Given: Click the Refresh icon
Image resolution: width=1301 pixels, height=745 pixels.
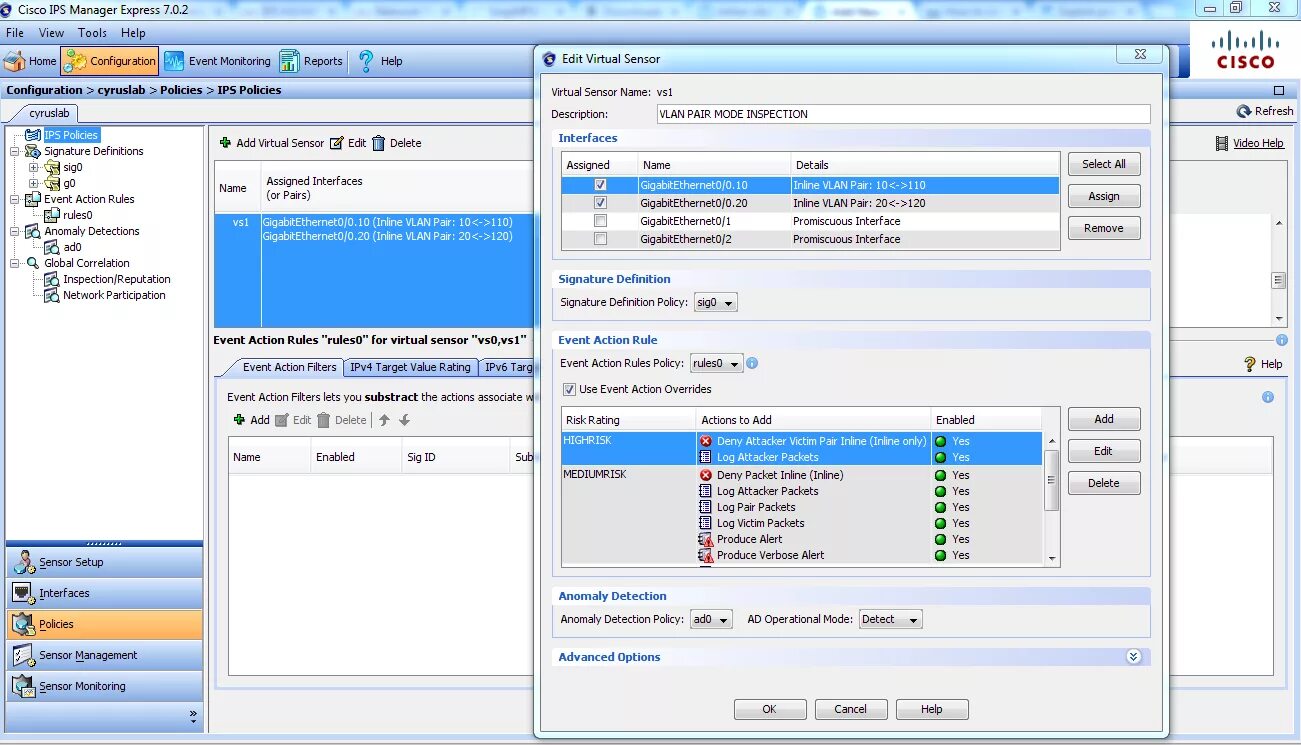Looking at the screenshot, I should click(x=1244, y=111).
